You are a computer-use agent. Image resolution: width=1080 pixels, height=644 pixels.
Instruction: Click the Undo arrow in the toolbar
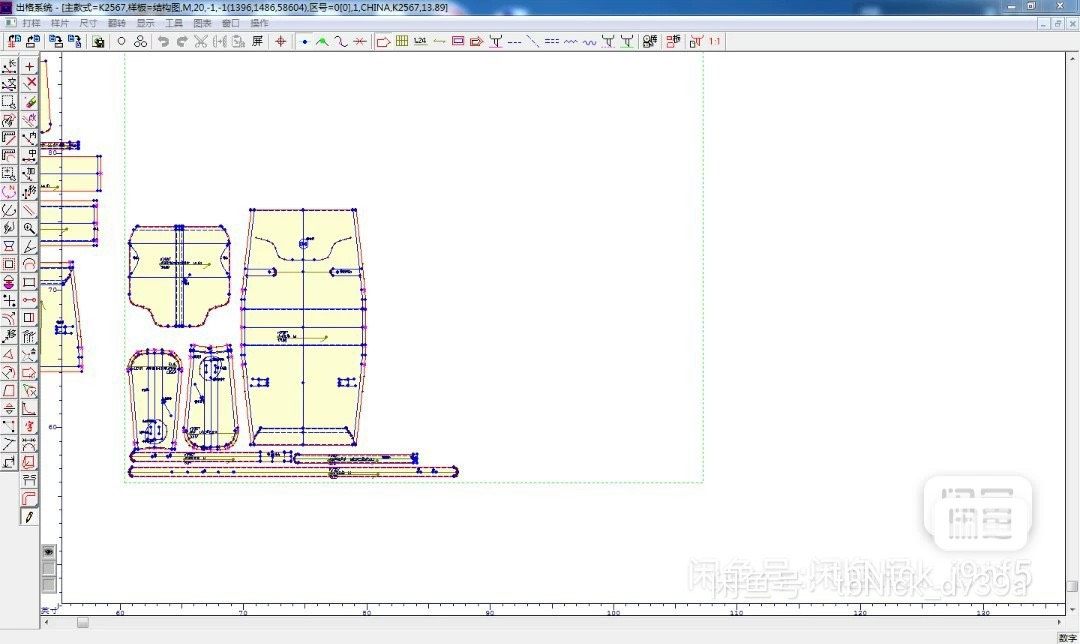click(163, 42)
